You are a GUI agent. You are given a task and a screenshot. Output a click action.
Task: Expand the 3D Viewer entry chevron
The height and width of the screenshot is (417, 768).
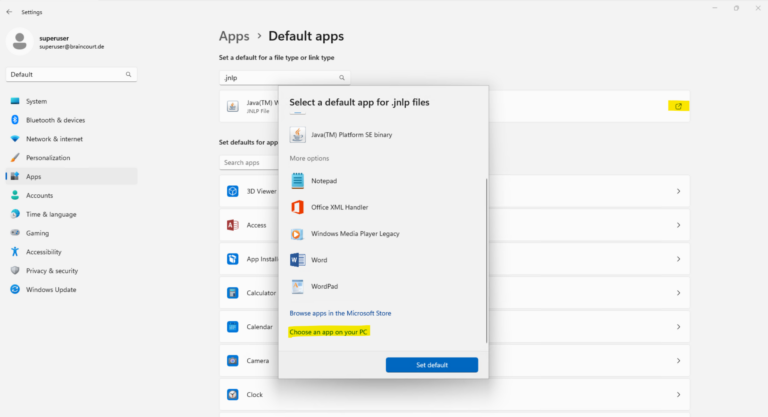[678, 191]
